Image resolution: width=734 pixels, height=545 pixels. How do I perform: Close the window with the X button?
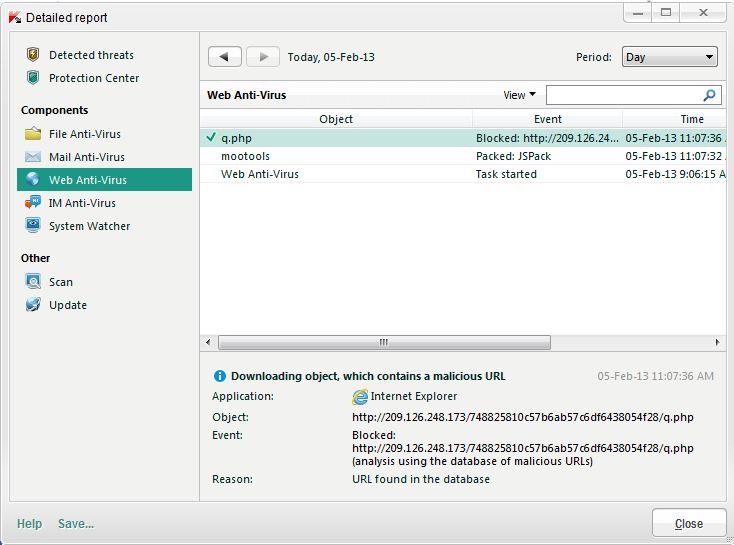pos(703,13)
